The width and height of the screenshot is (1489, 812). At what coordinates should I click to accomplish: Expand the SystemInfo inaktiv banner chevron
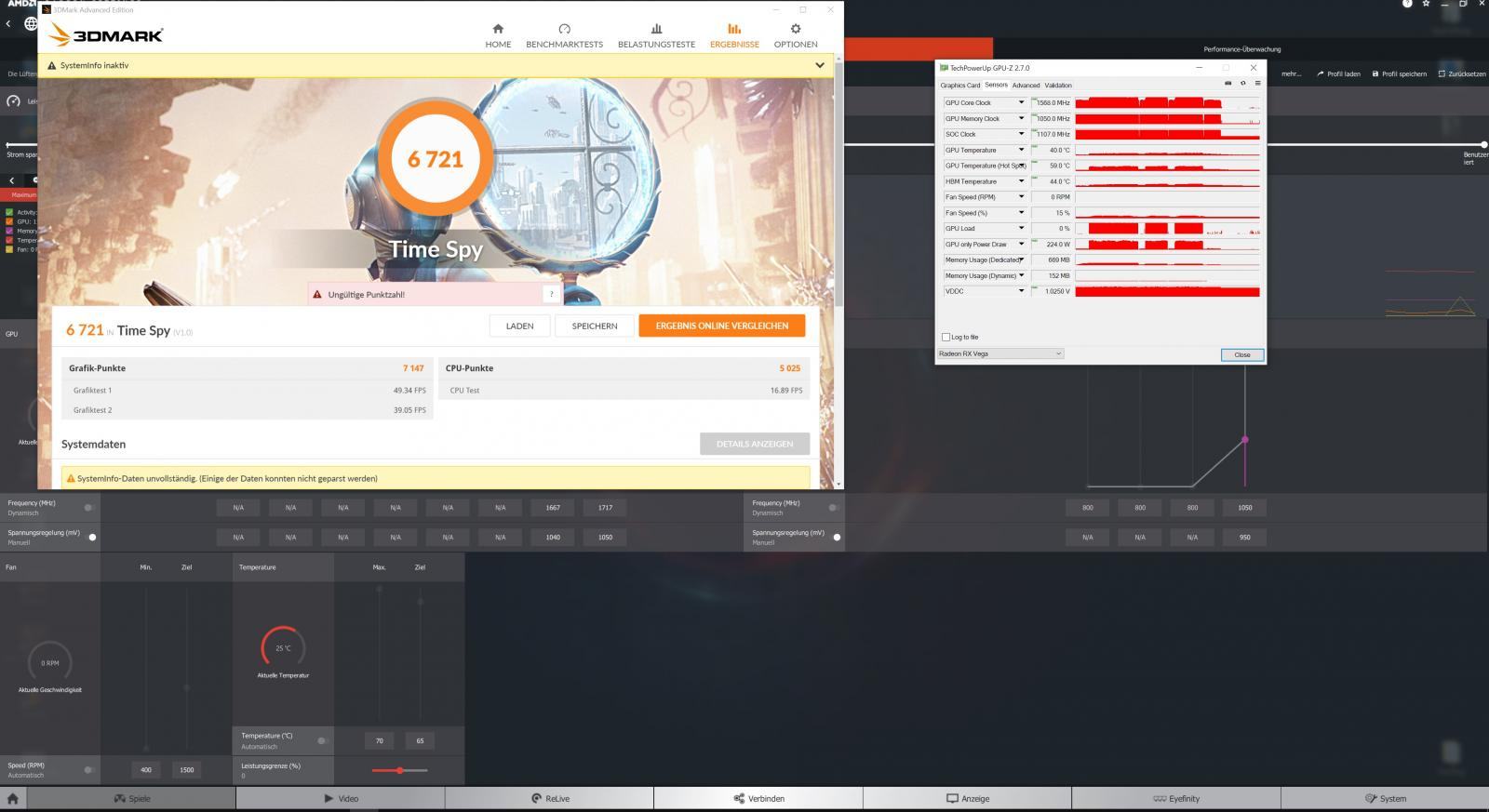(x=819, y=65)
